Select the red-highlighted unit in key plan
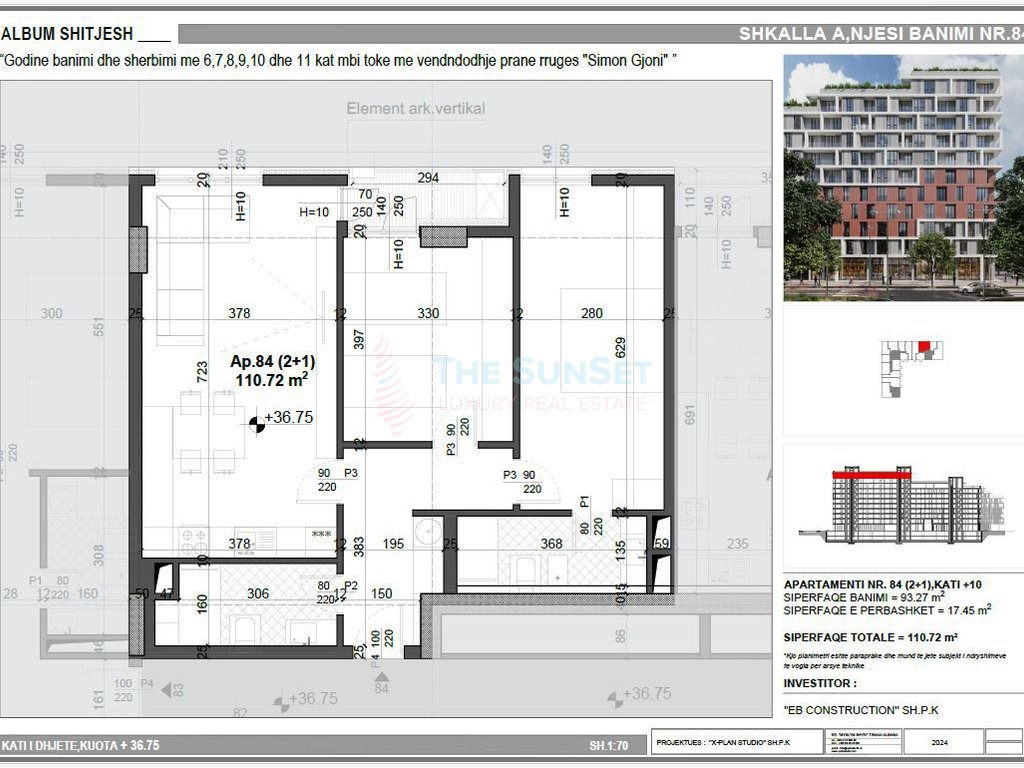The width and height of the screenshot is (1024, 768). click(924, 347)
